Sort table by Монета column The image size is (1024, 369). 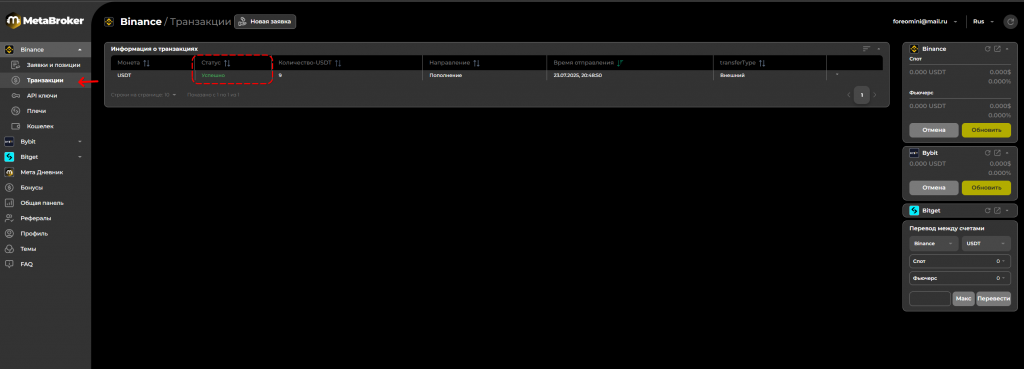pos(146,63)
